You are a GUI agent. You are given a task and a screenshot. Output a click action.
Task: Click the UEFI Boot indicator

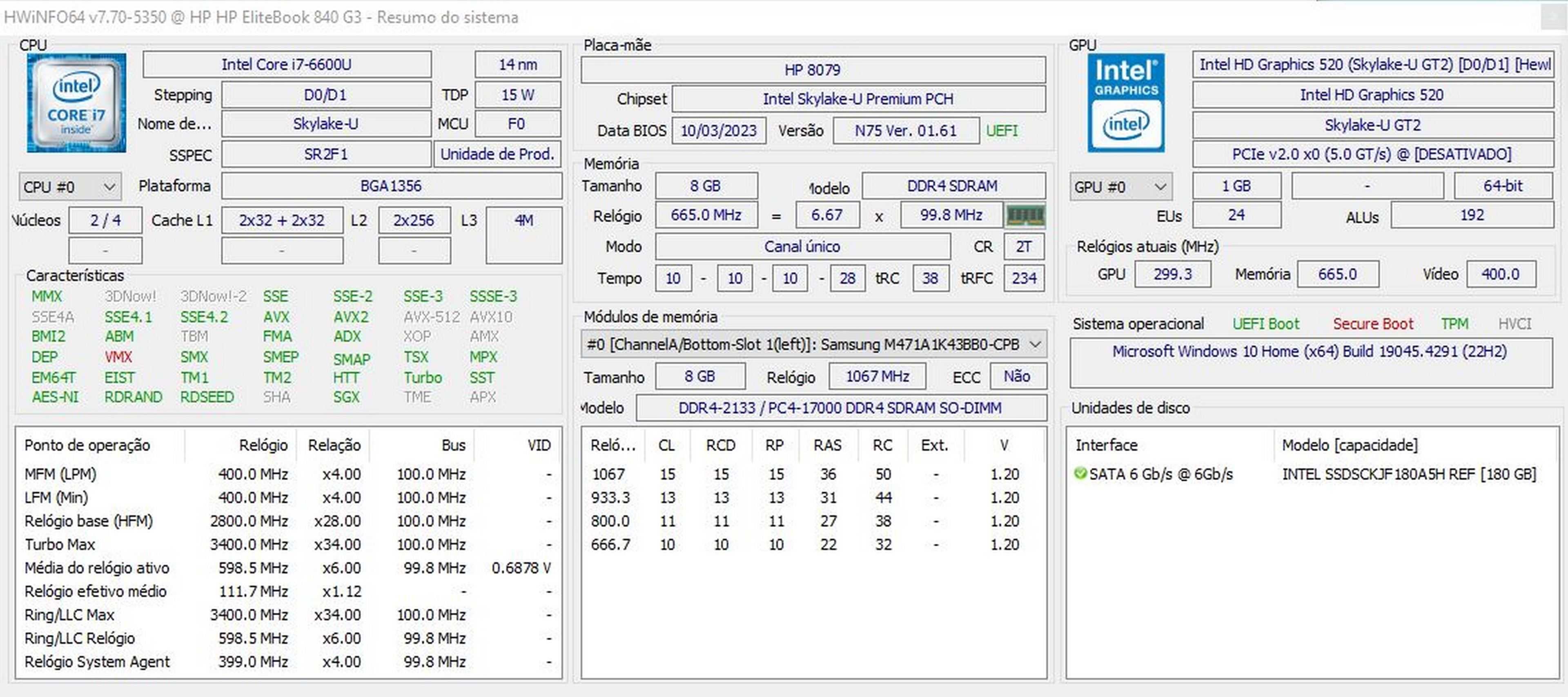coord(1266,324)
